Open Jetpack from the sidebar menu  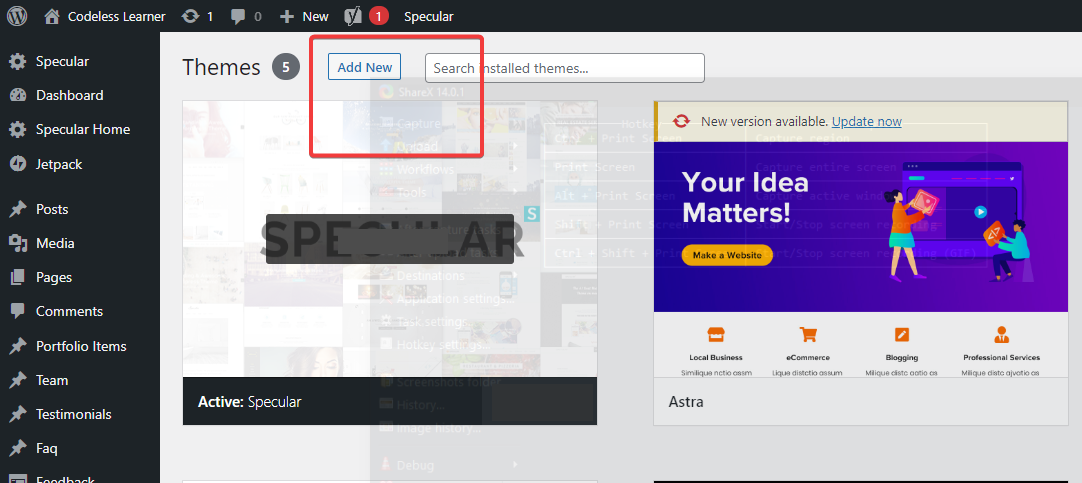click(59, 164)
